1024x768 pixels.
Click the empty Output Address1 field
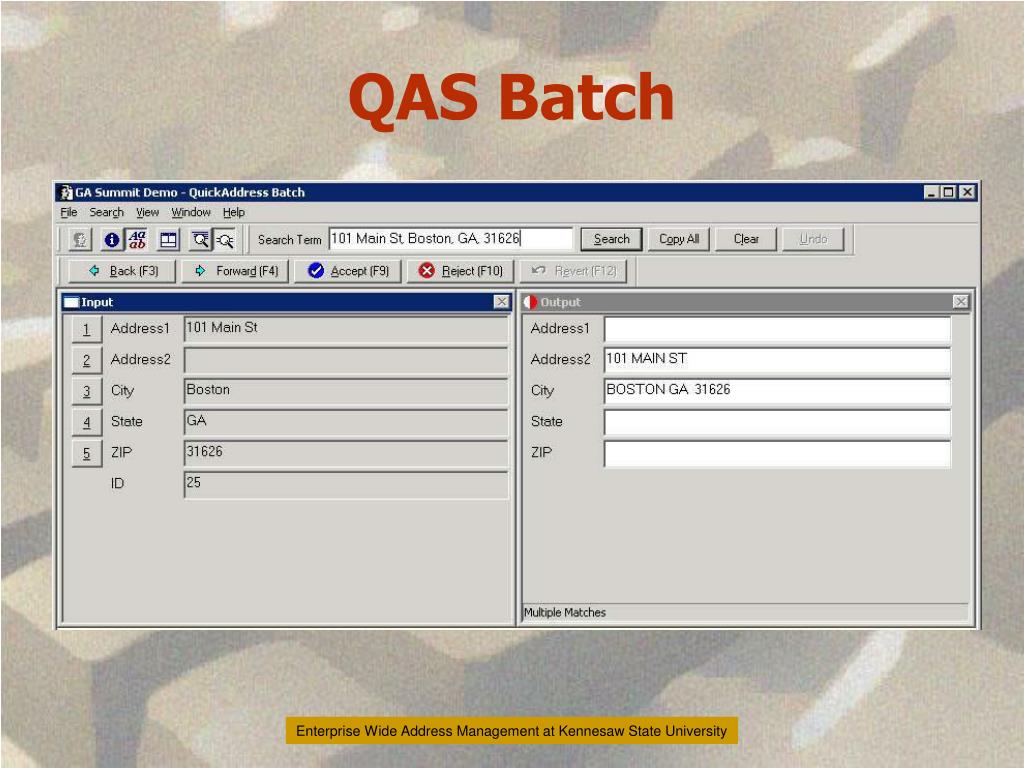tap(777, 329)
